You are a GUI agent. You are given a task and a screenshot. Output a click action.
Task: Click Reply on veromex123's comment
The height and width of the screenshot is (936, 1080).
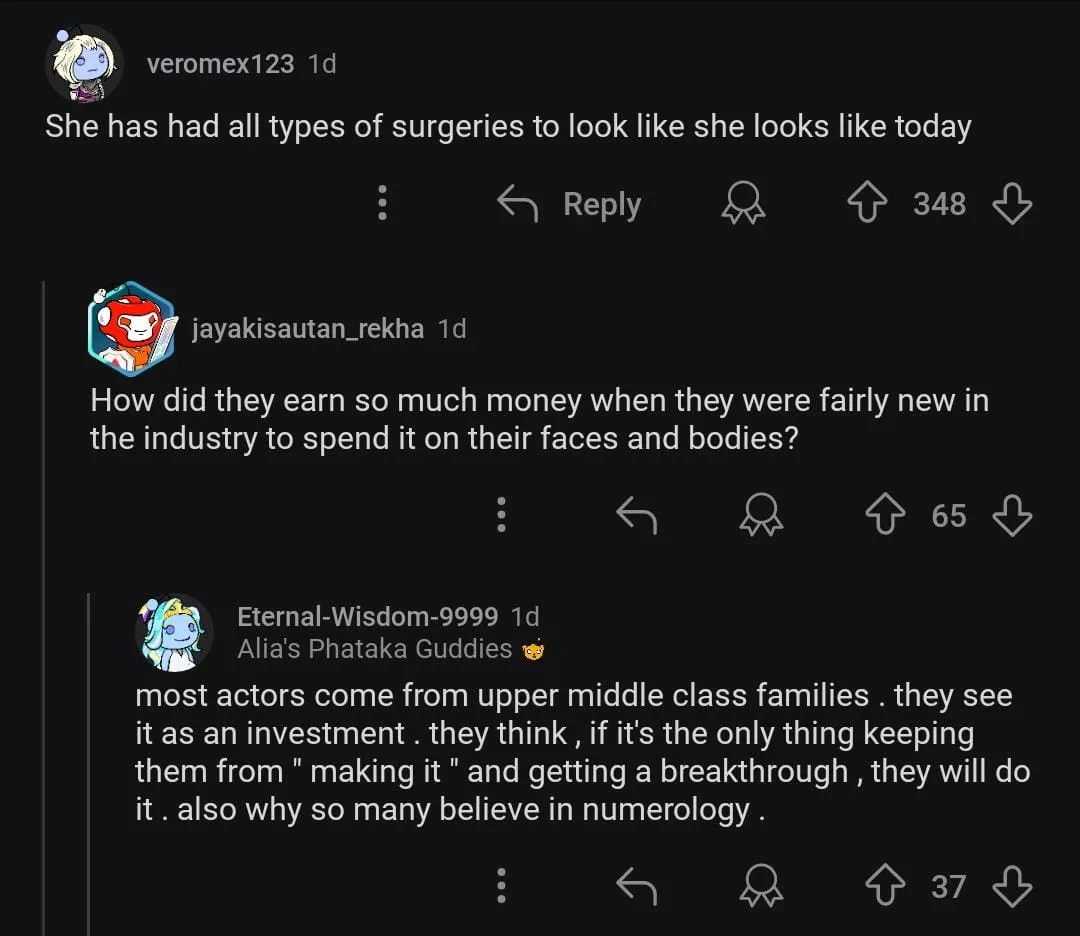[x=570, y=205]
